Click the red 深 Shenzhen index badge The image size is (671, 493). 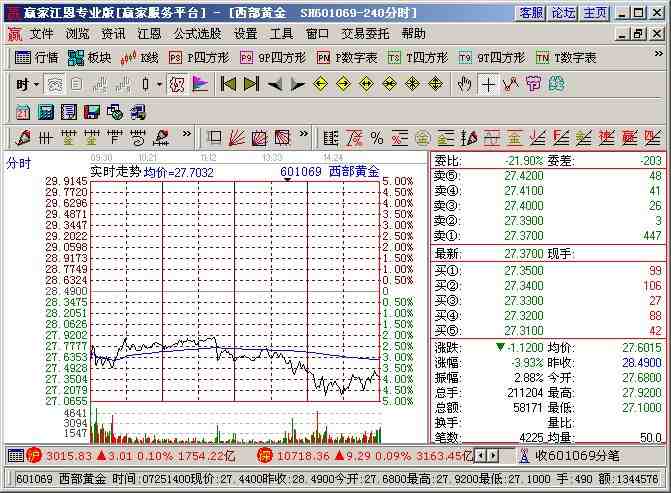point(265,455)
